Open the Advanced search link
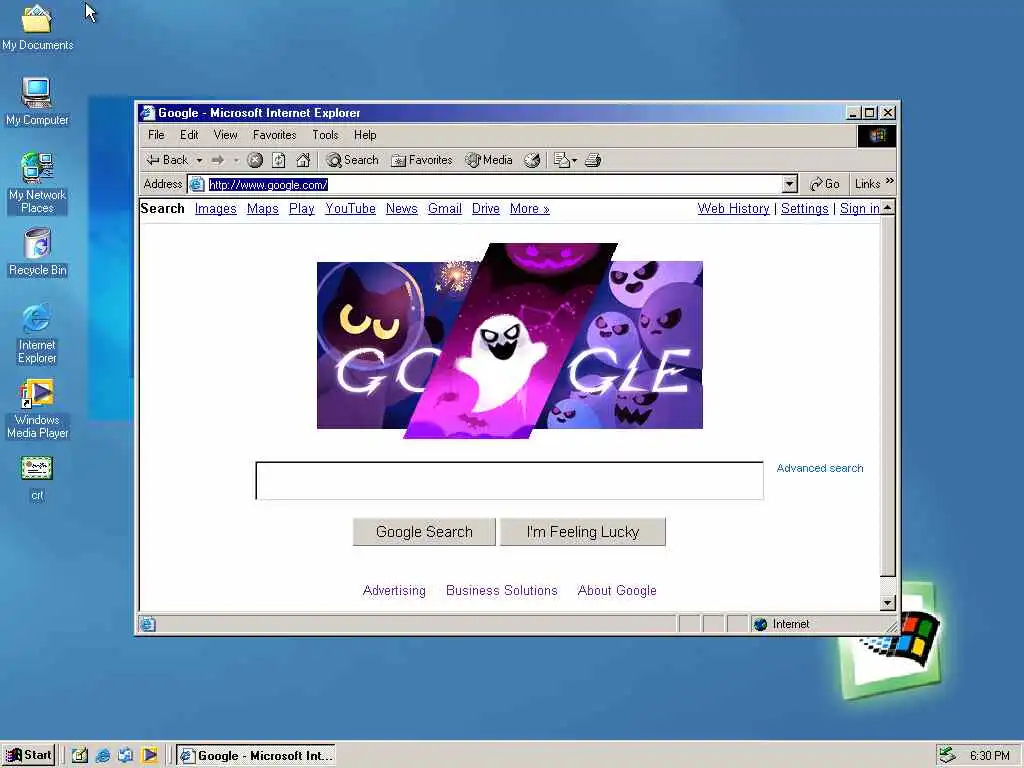Image resolution: width=1024 pixels, height=768 pixels. click(820, 468)
